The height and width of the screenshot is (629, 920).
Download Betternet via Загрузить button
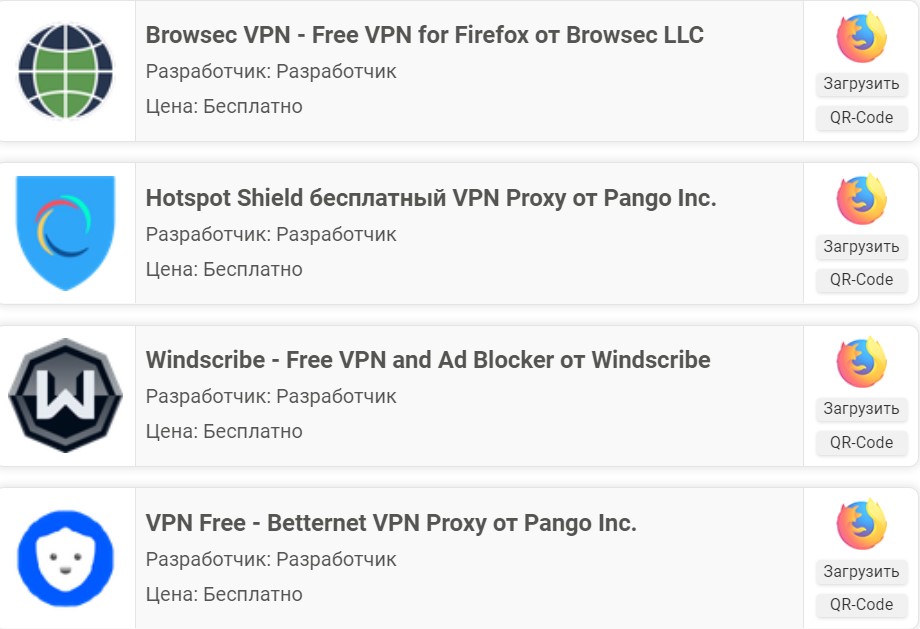pos(861,572)
